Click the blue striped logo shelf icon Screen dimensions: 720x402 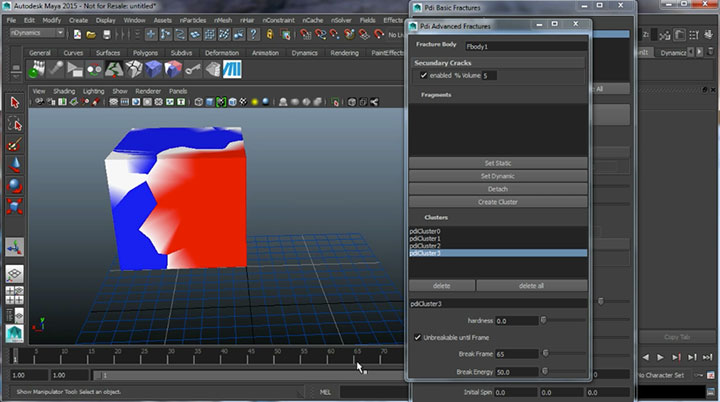click(x=232, y=69)
